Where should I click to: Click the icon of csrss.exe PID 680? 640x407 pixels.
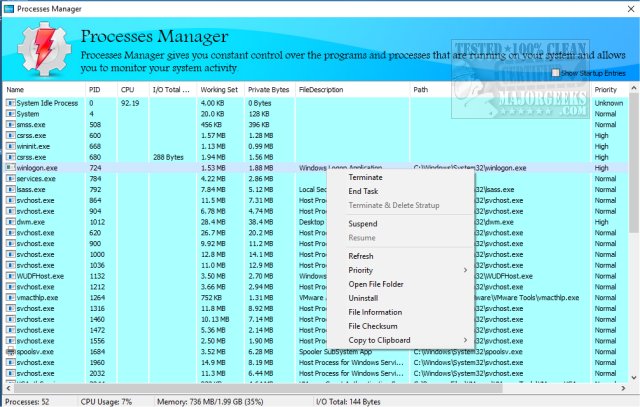(x=11, y=157)
